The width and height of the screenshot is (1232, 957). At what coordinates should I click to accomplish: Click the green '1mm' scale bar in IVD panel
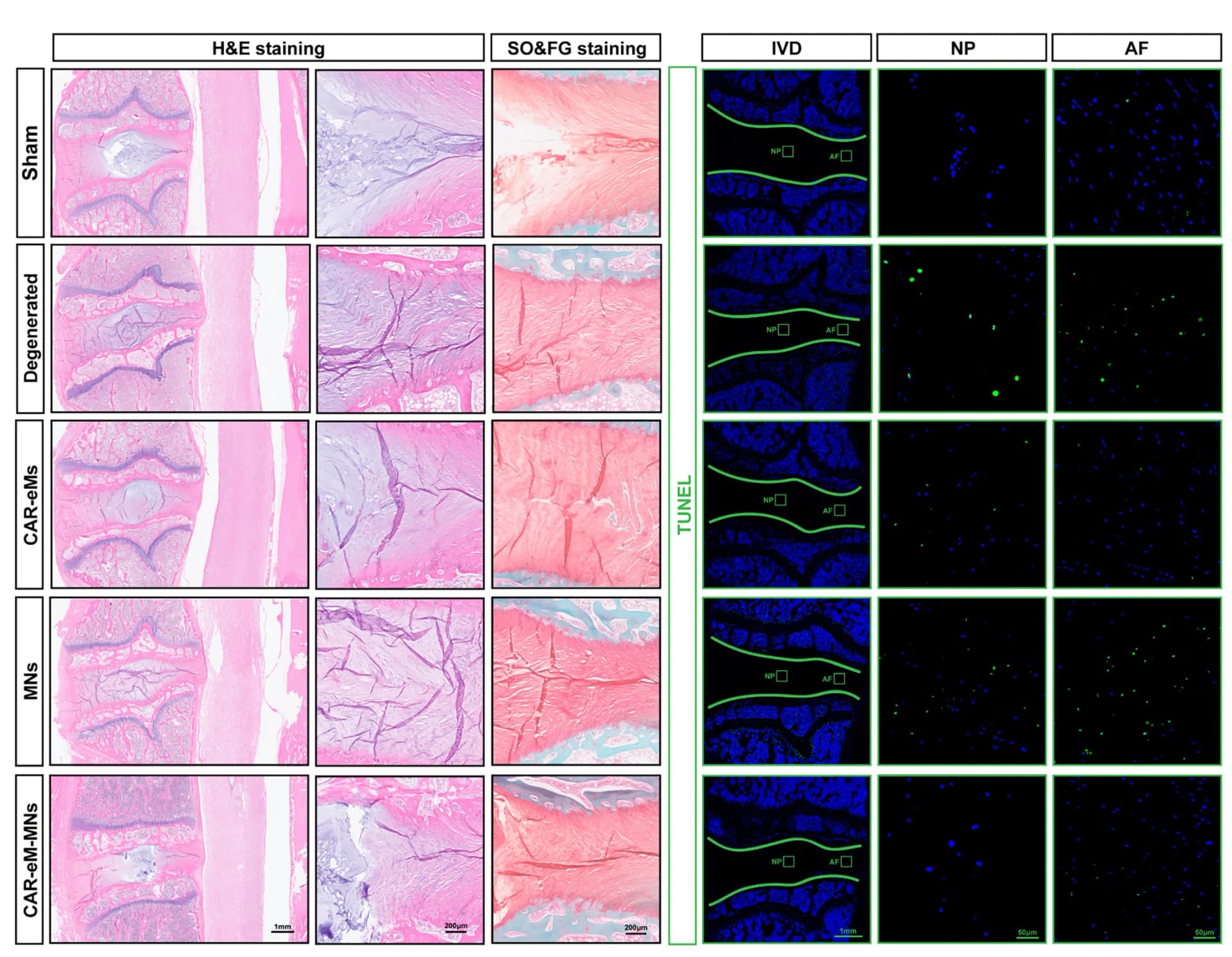(848, 933)
